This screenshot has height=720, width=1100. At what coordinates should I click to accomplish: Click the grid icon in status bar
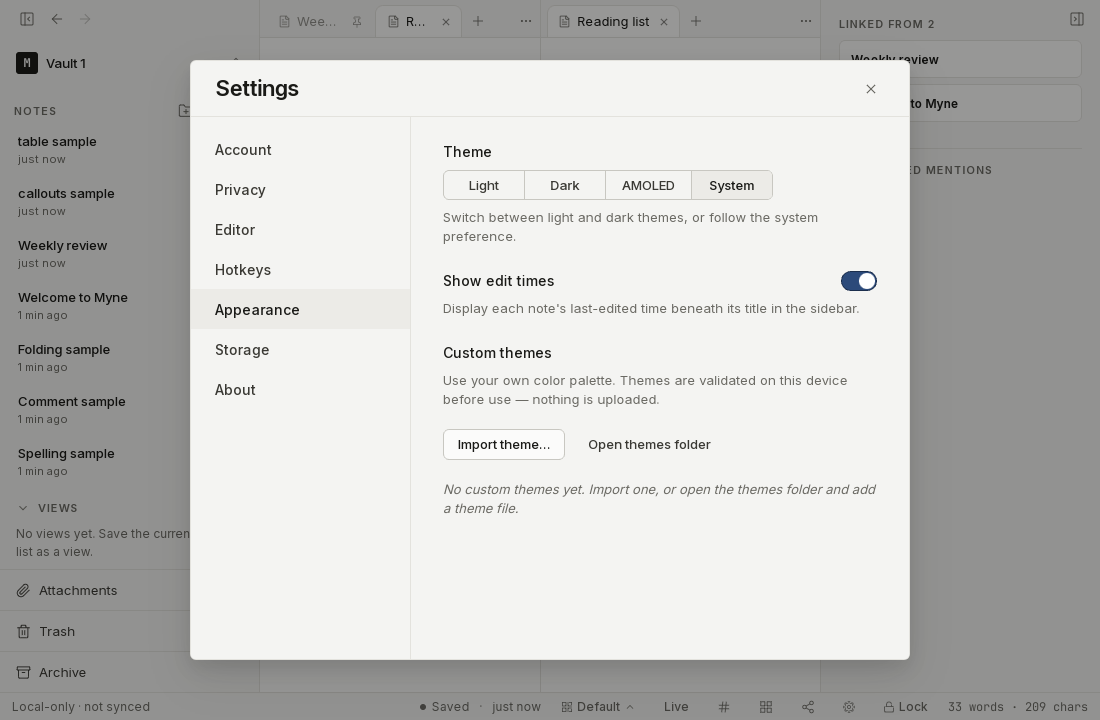coord(766,707)
